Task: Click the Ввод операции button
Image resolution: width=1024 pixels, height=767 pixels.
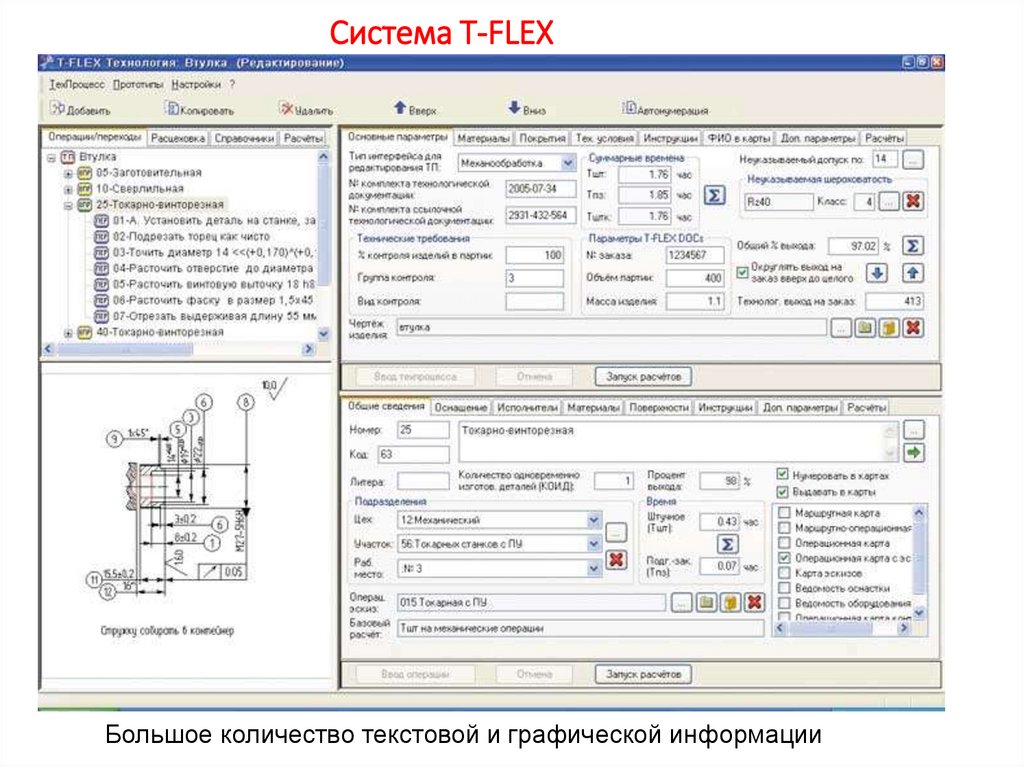Action: click(x=415, y=674)
